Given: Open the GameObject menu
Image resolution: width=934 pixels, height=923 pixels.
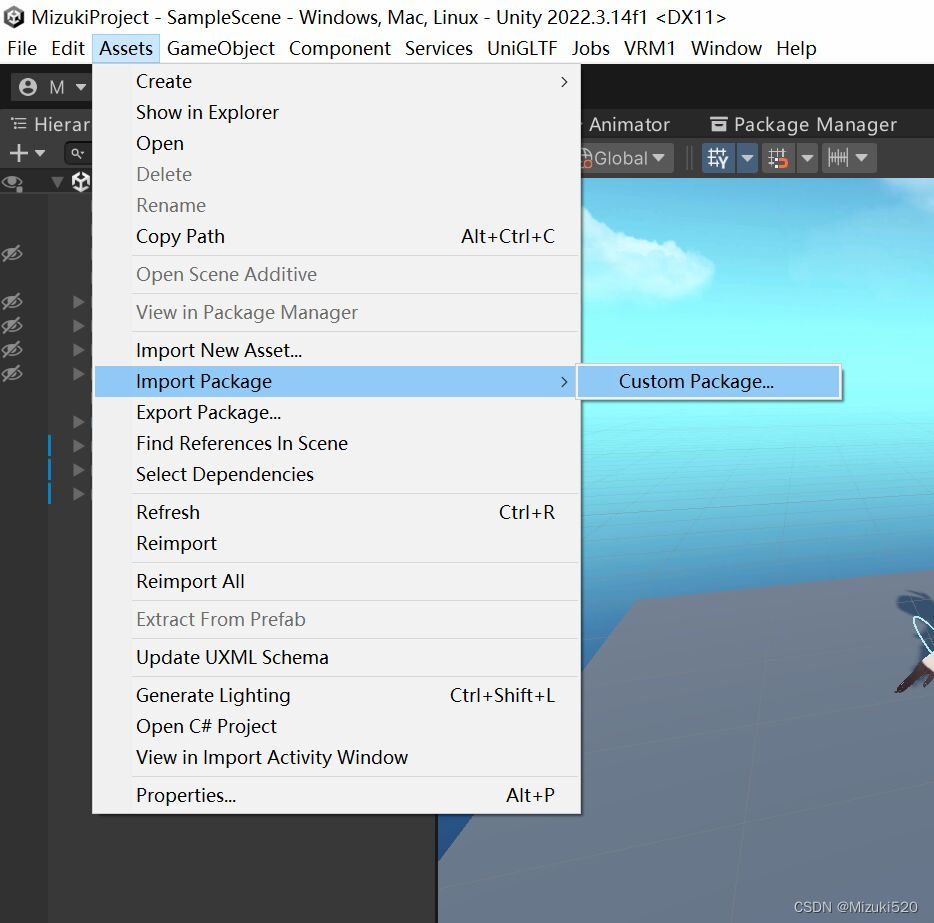Looking at the screenshot, I should coord(221,48).
